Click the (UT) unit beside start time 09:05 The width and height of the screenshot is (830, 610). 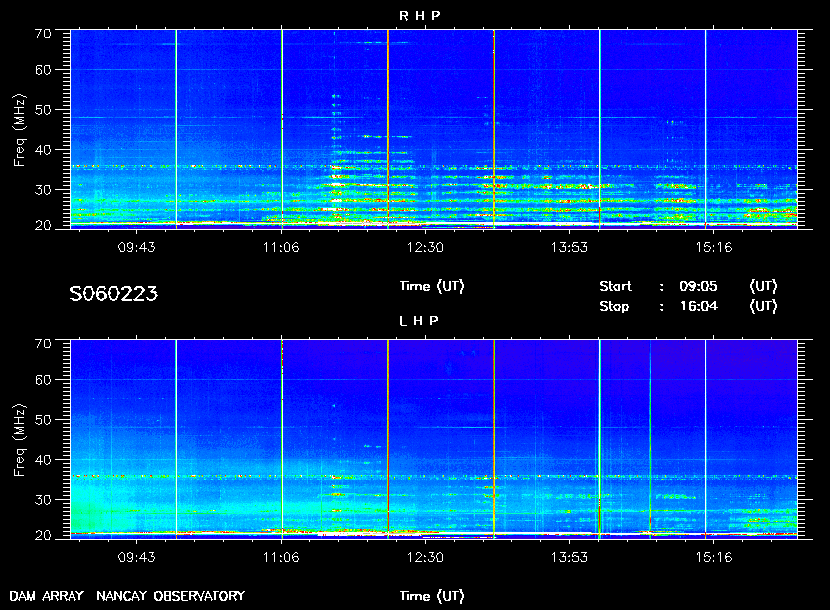pyautogui.click(x=763, y=286)
